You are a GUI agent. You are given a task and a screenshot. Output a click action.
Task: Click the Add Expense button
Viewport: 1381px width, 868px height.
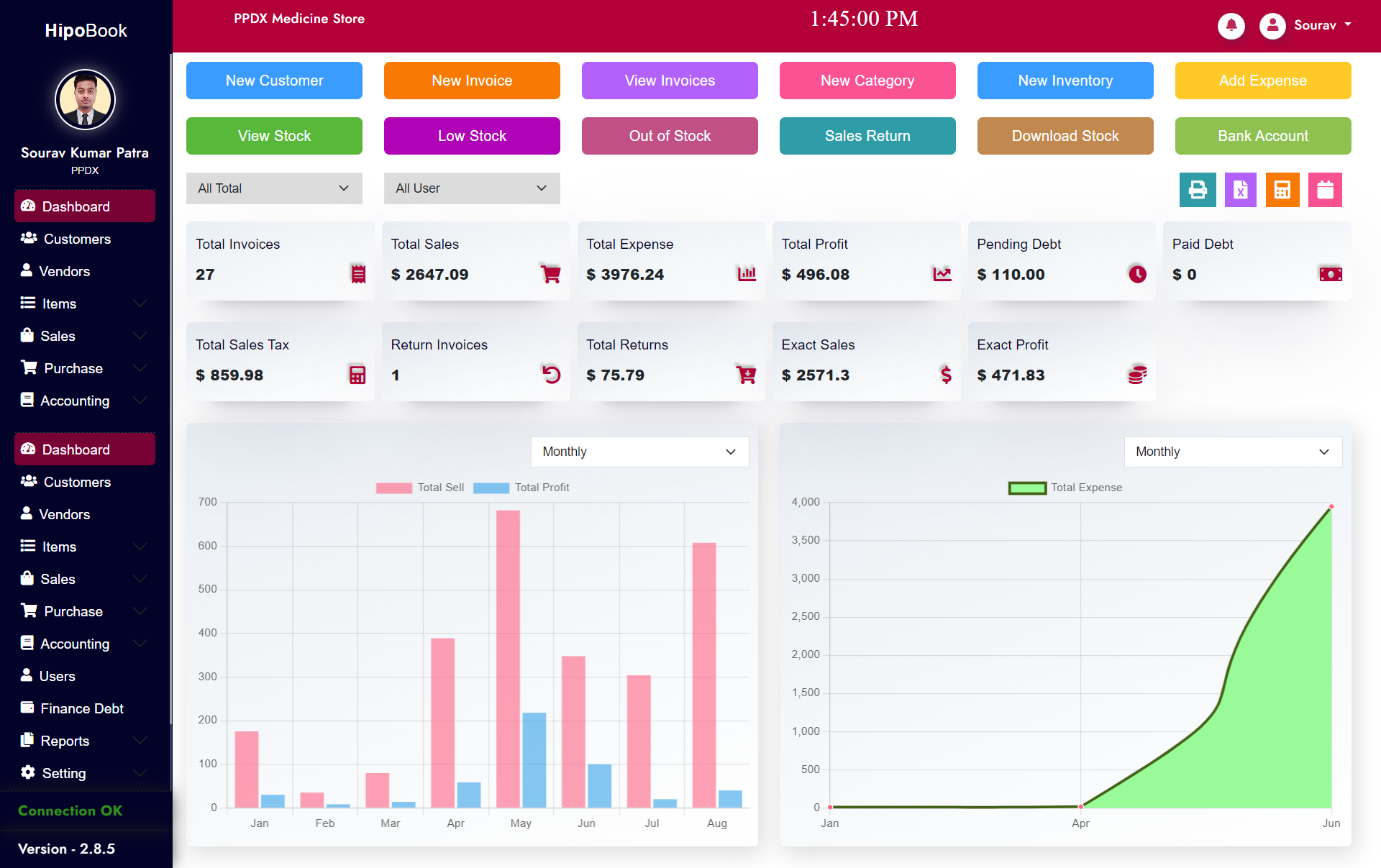tap(1263, 81)
